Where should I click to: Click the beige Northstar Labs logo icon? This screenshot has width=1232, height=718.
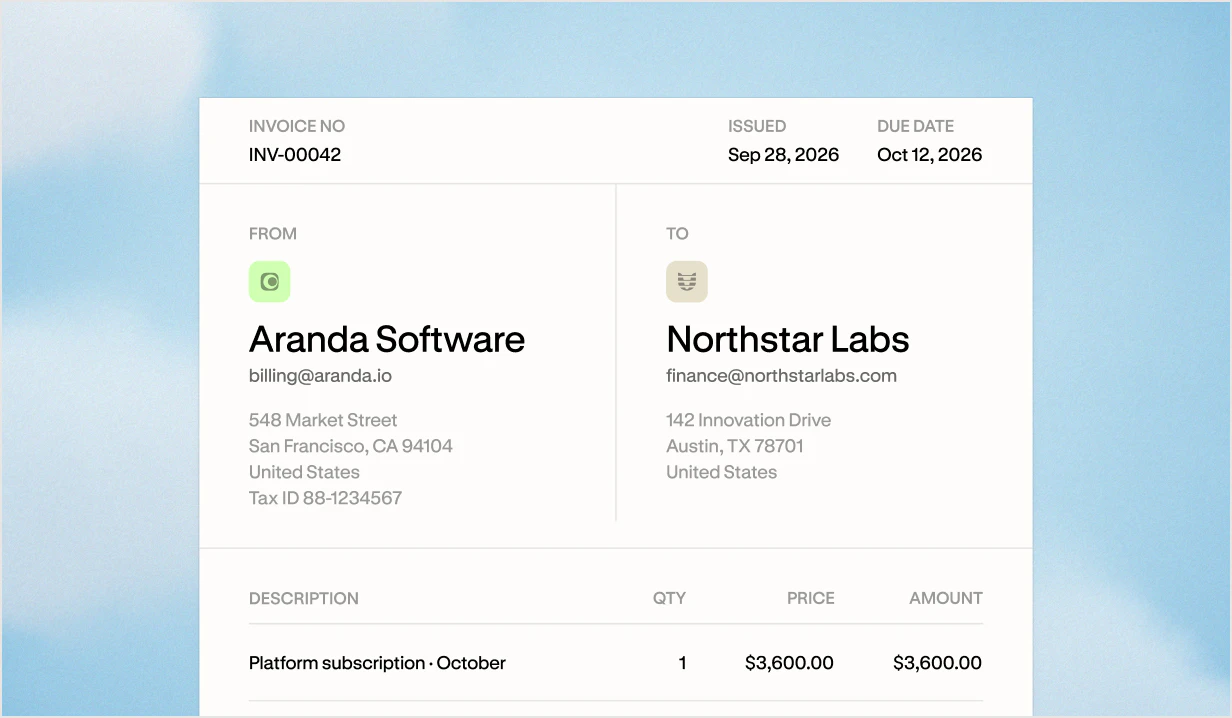[x=687, y=282]
